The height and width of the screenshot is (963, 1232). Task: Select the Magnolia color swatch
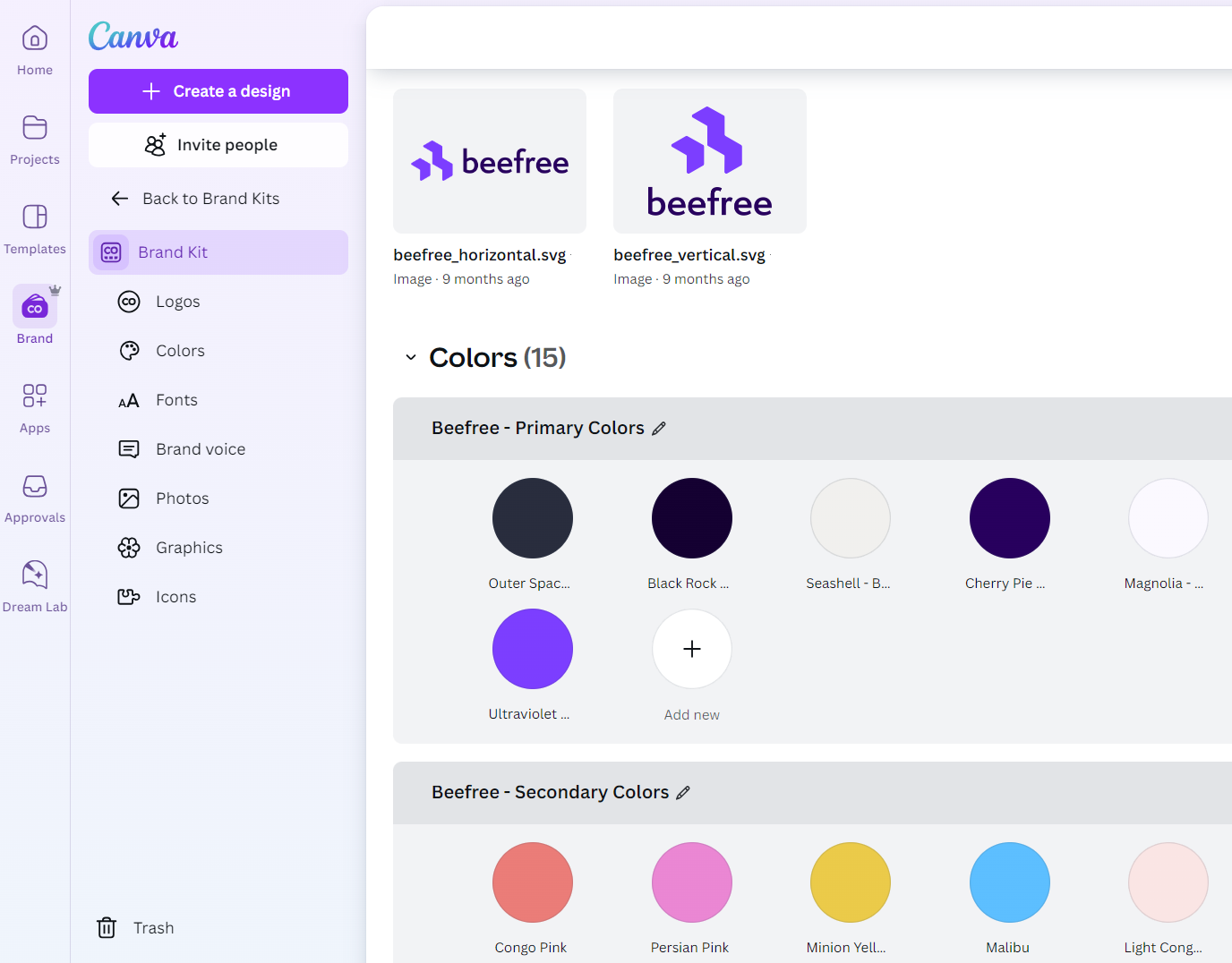coord(1168,518)
